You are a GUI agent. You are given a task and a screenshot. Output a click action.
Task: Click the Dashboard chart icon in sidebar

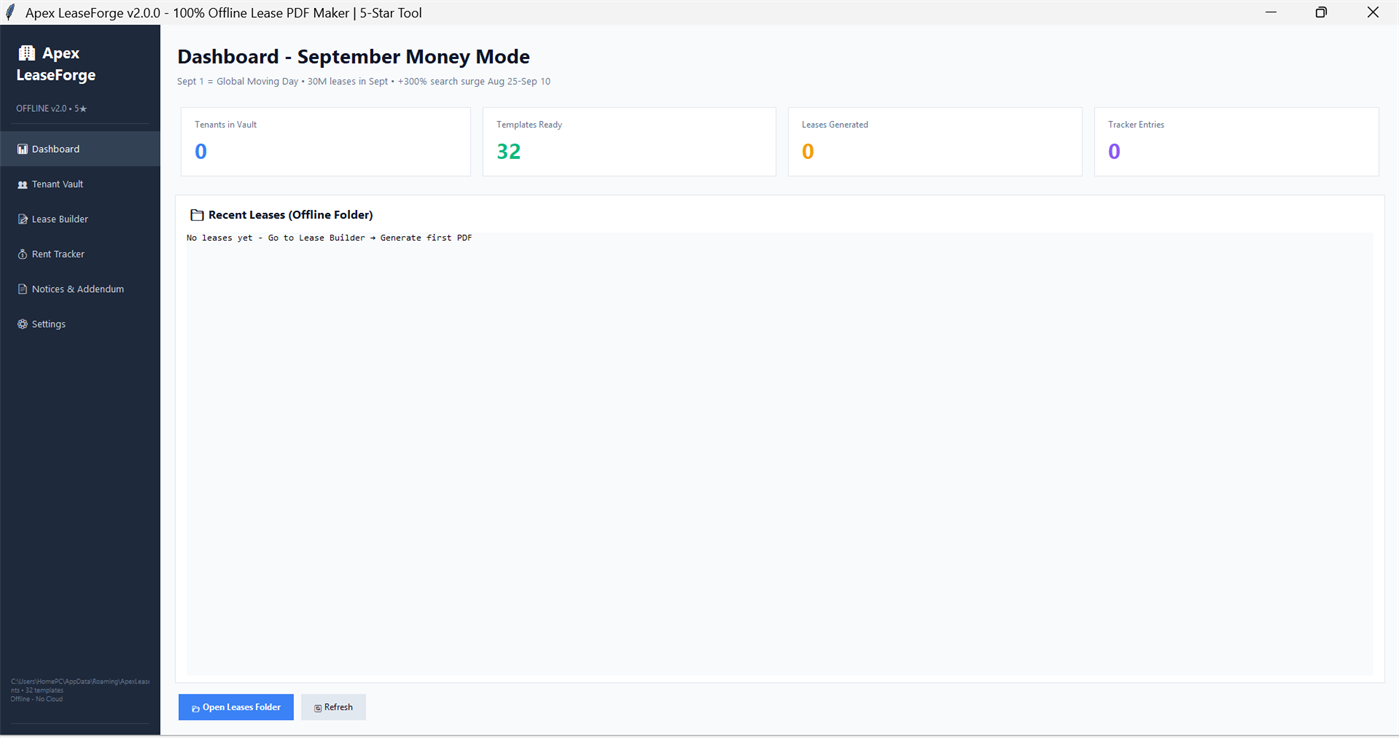[x=22, y=149]
